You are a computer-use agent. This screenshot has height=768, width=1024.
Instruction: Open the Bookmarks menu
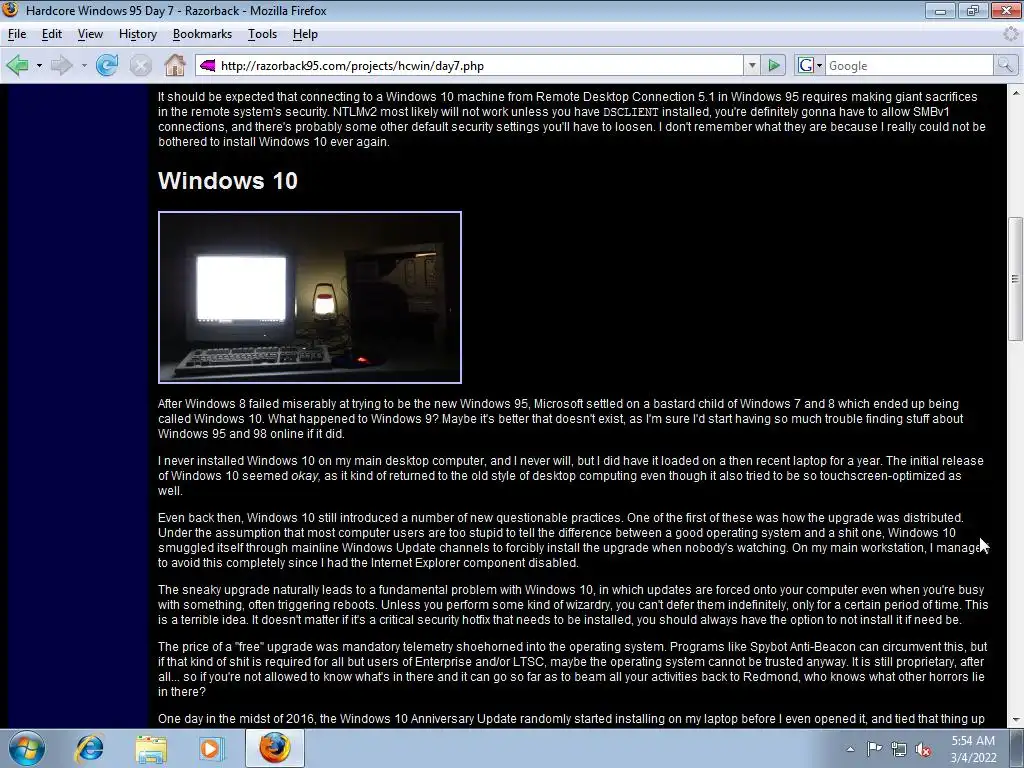202,34
